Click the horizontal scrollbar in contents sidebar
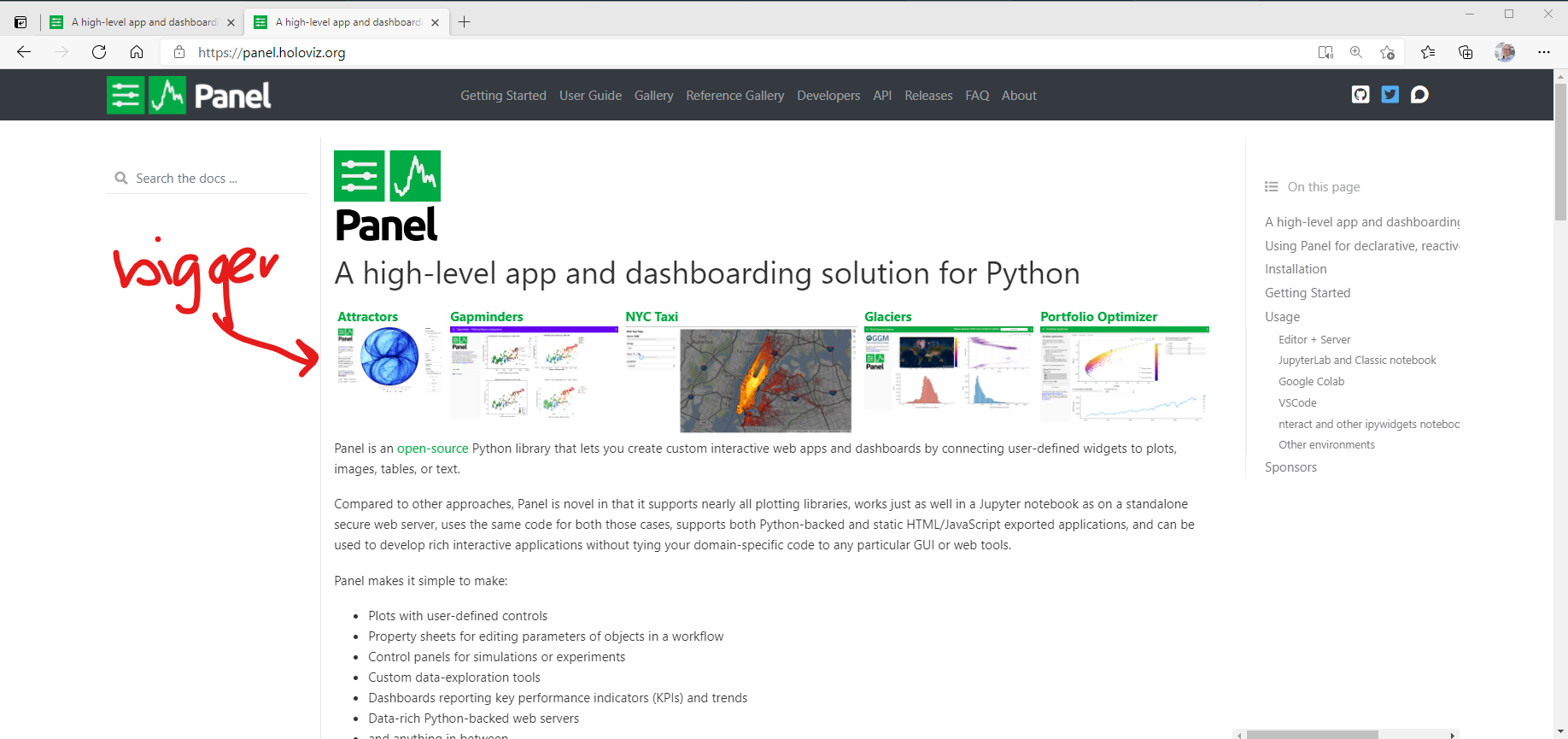The width and height of the screenshot is (1568, 739). click(1312, 735)
